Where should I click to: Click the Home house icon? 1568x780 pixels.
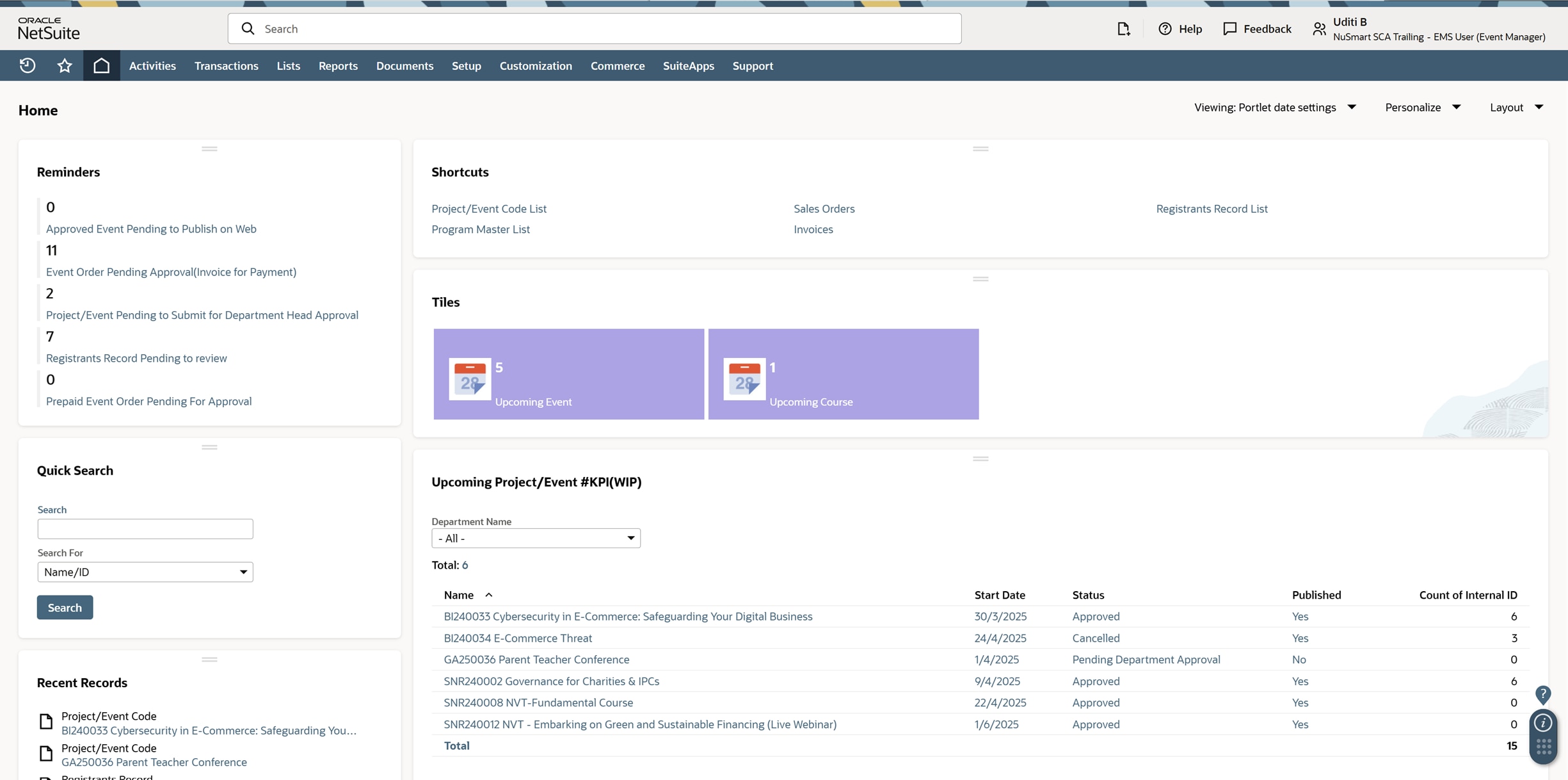click(101, 65)
